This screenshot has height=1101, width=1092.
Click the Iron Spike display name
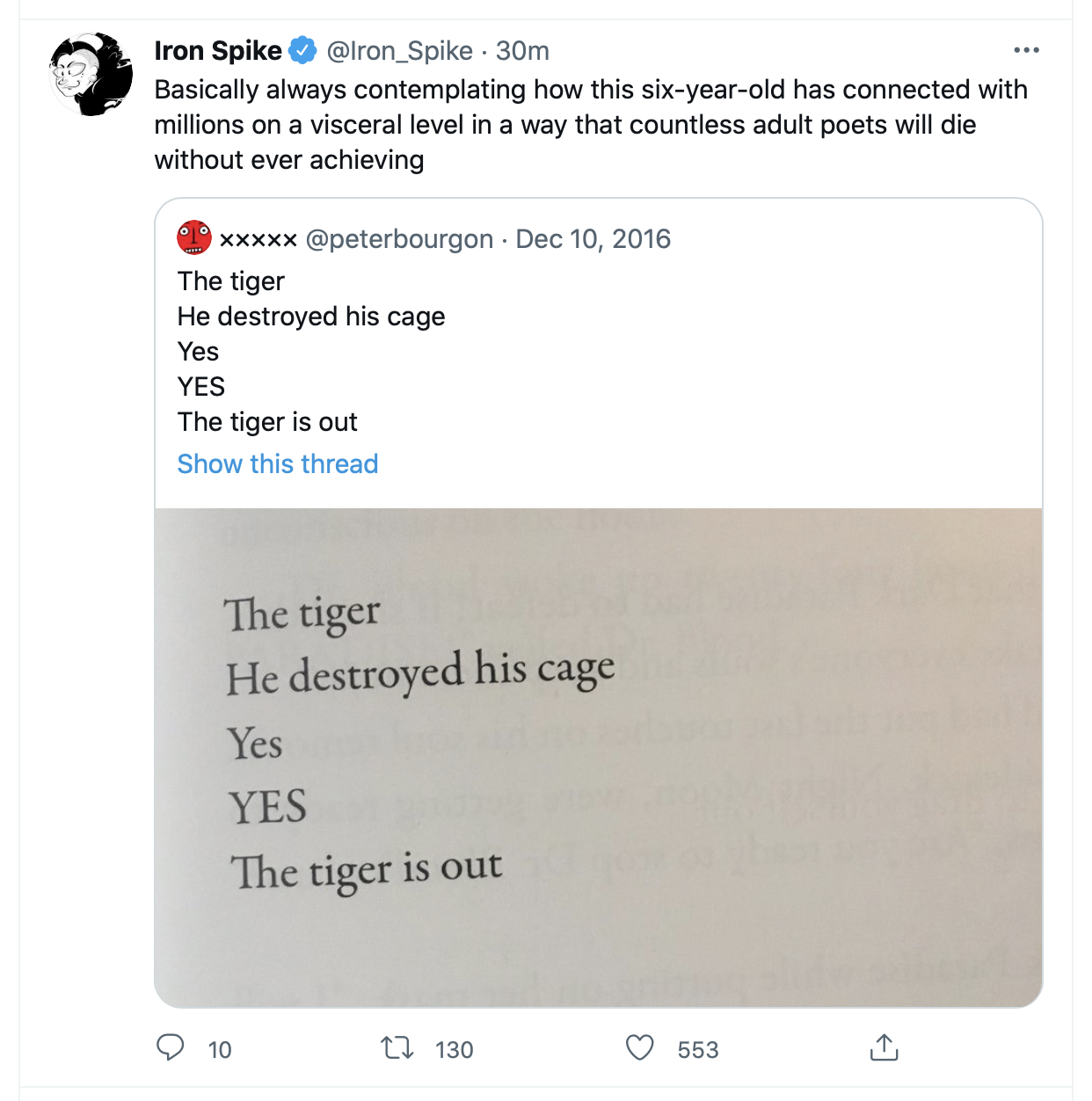click(x=218, y=51)
